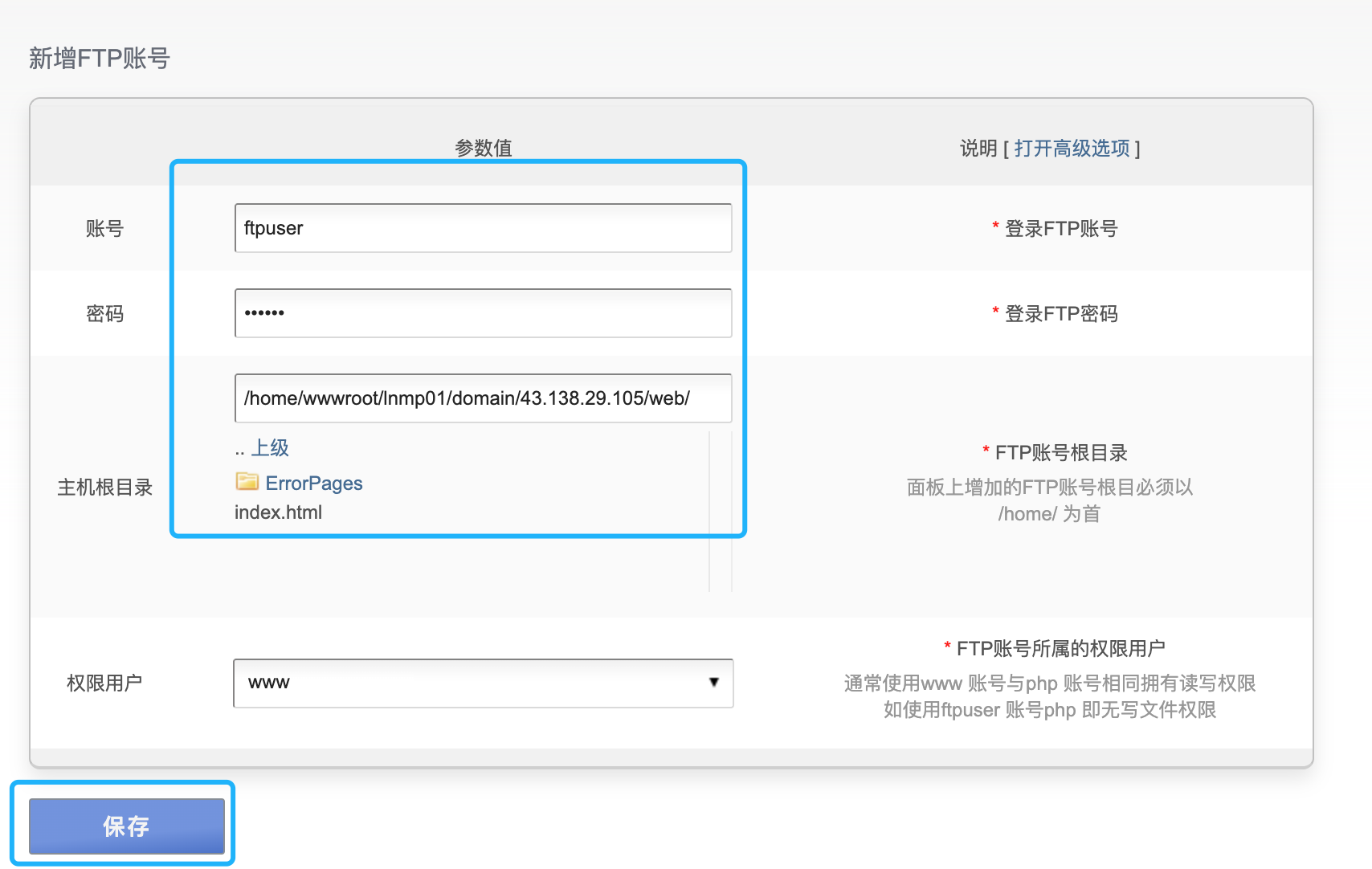Viewport: 1372px width, 869px height.
Task: Click the FTP账号根目录 description text
Action: pyautogui.click(x=1061, y=453)
